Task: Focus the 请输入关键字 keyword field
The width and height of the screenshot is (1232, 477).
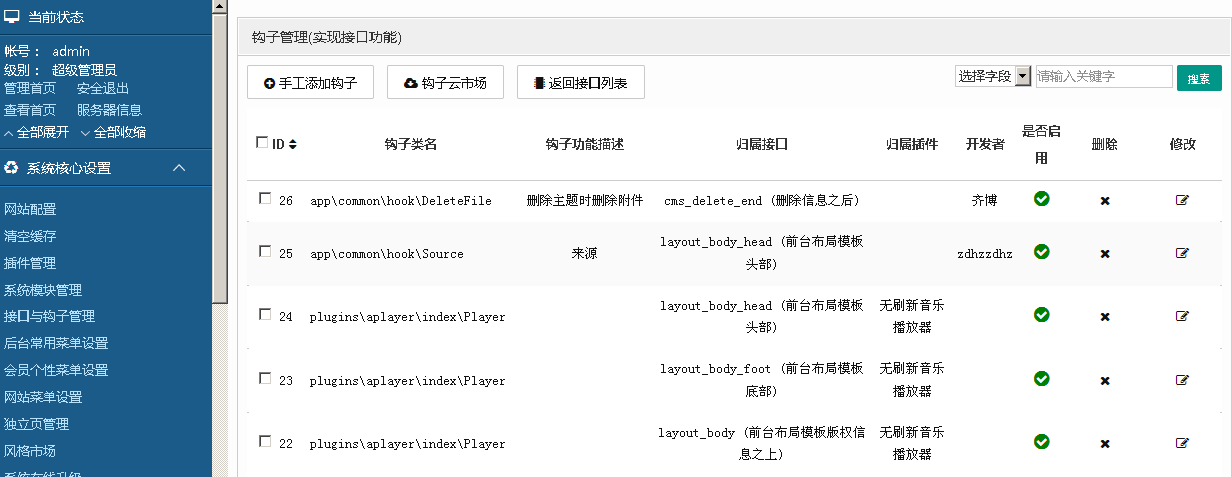Action: (1104, 76)
